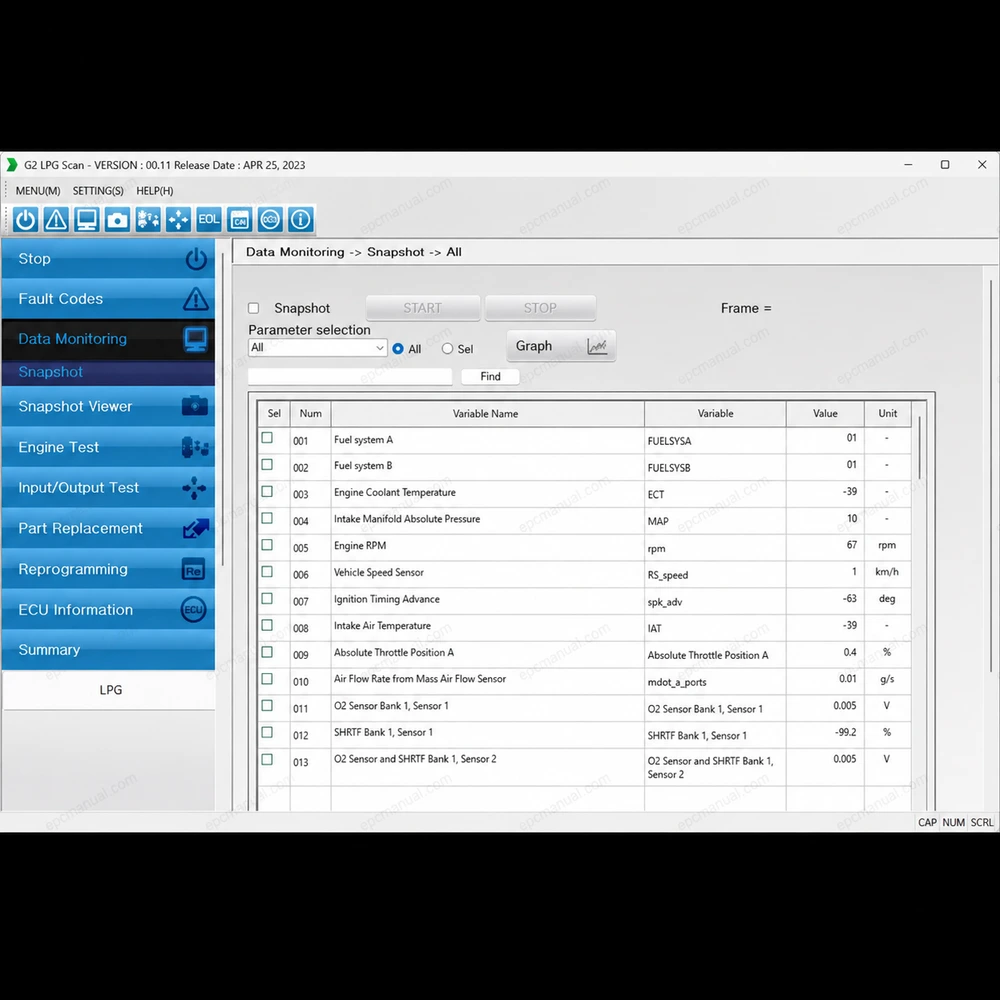Click the camera toolbar icon
Viewport: 1000px width, 1000px height.
tap(117, 219)
